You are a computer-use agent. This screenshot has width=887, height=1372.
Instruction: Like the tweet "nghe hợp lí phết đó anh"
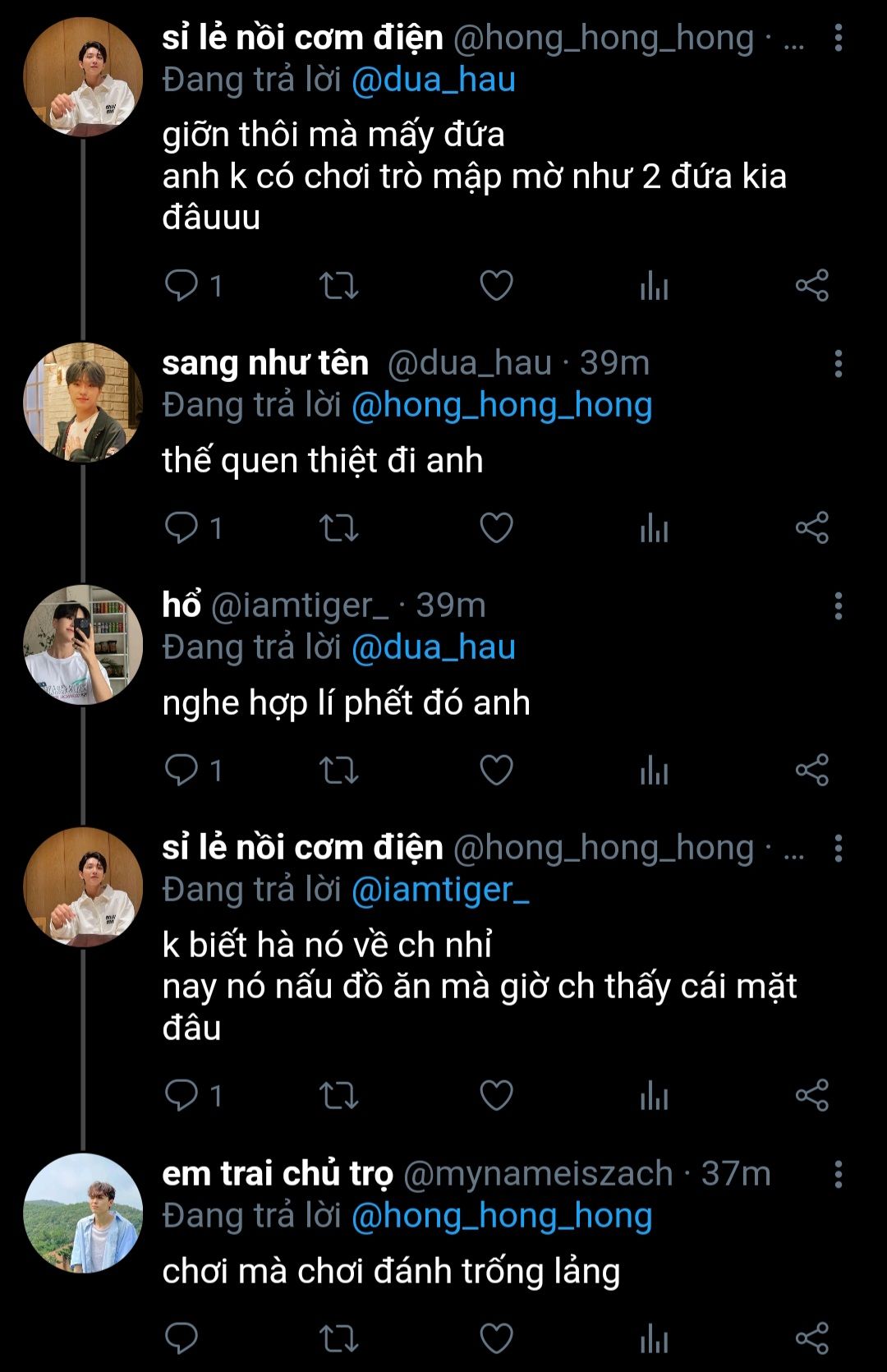[496, 770]
